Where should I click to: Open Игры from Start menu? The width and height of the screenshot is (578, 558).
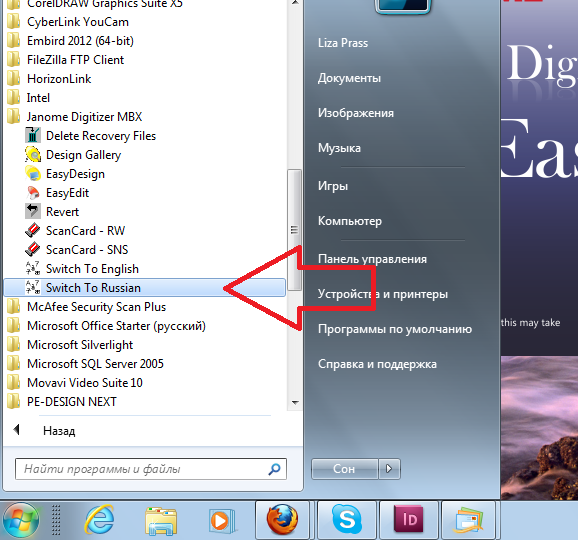pyautogui.click(x=333, y=186)
